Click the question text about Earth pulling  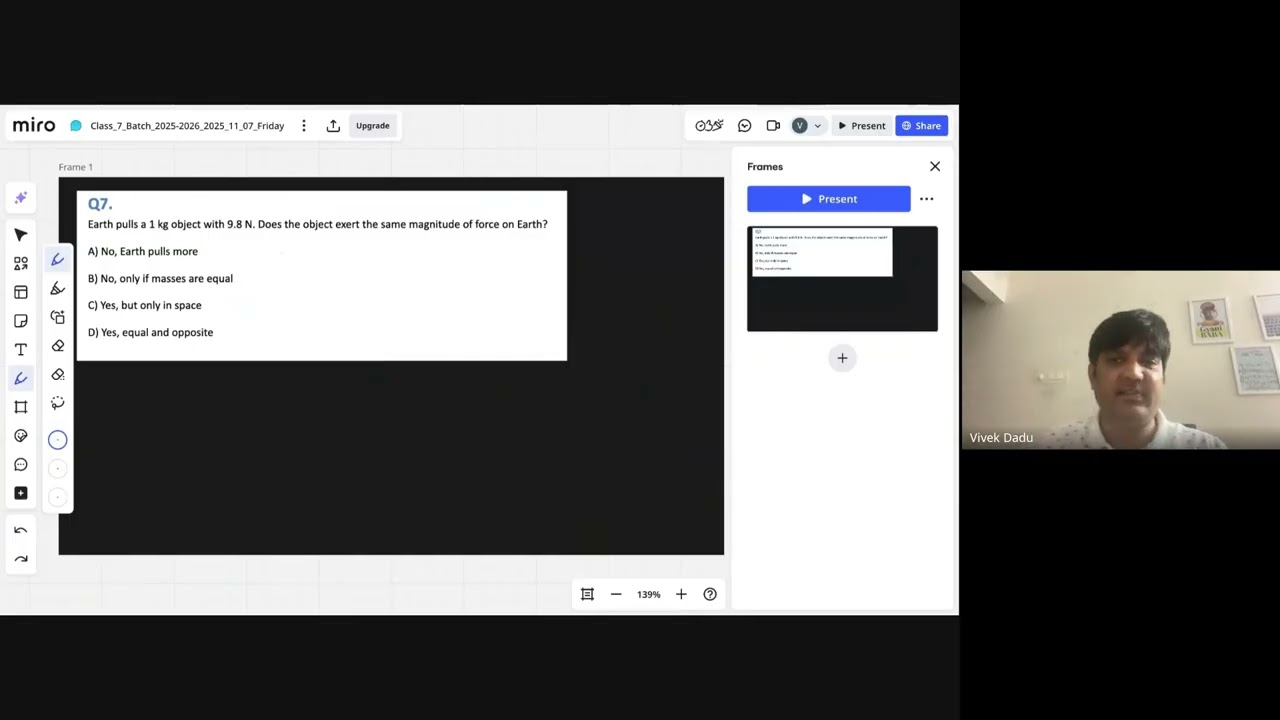(318, 225)
